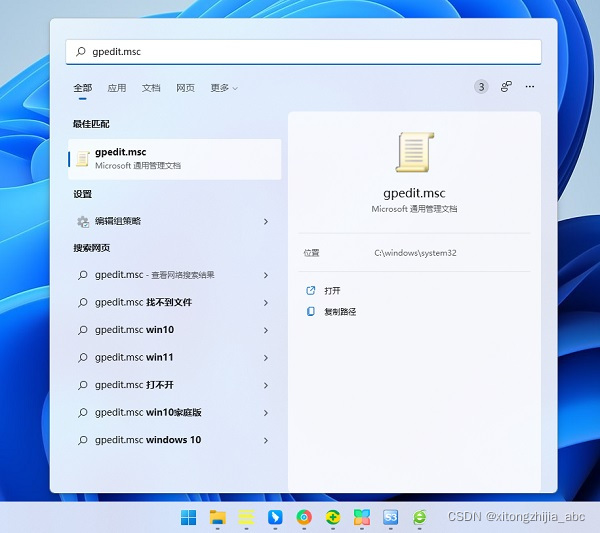
Task: Open the 编辑组策略 settings result
Action: pyautogui.click(x=175, y=221)
